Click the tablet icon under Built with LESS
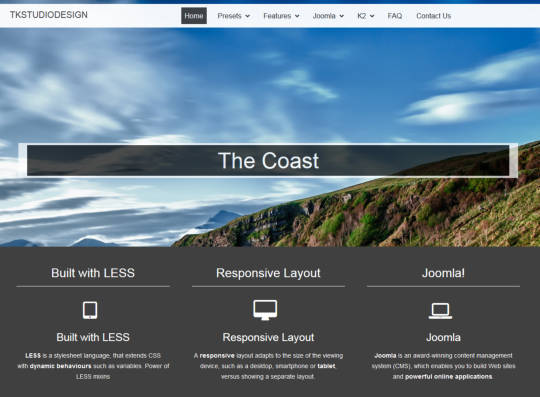Viewport: 540px width, 397px height. (x=90, y=310)
